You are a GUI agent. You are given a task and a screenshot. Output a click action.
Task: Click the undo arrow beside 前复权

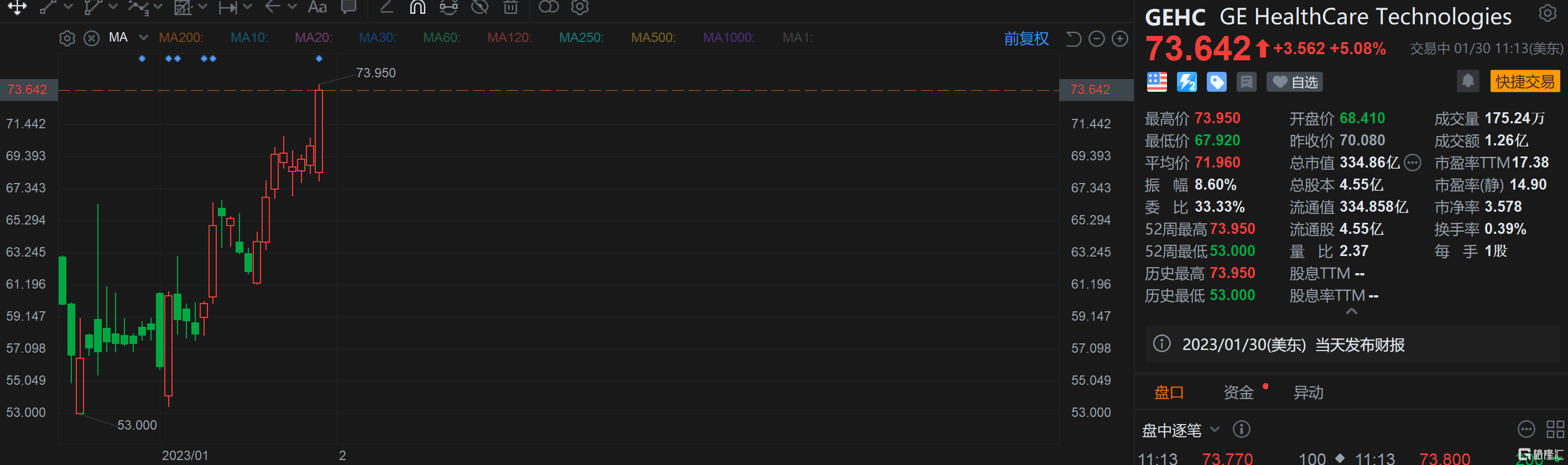click(x=1073, y=39)
